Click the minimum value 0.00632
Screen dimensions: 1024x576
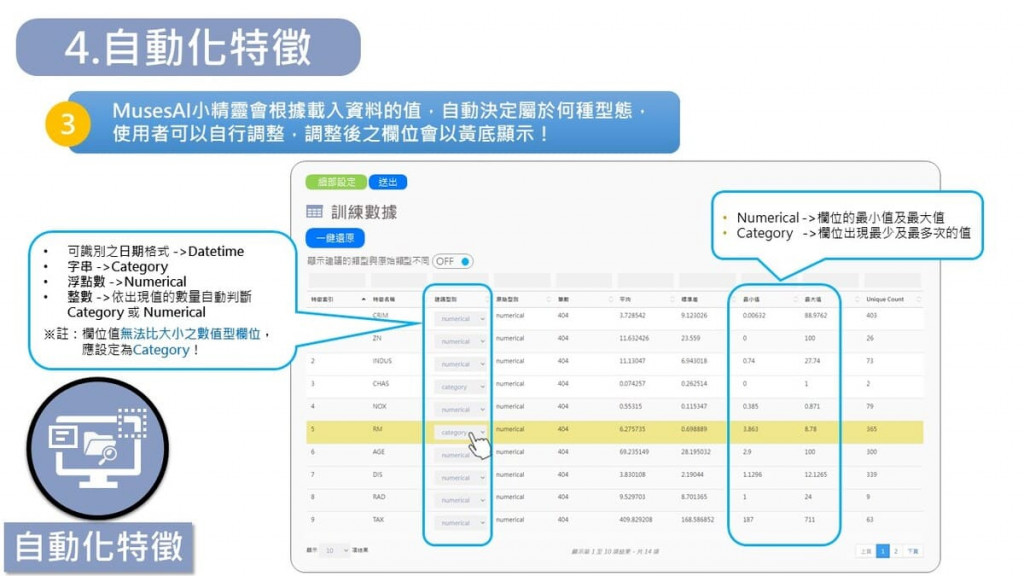click(x=754, y=315)
